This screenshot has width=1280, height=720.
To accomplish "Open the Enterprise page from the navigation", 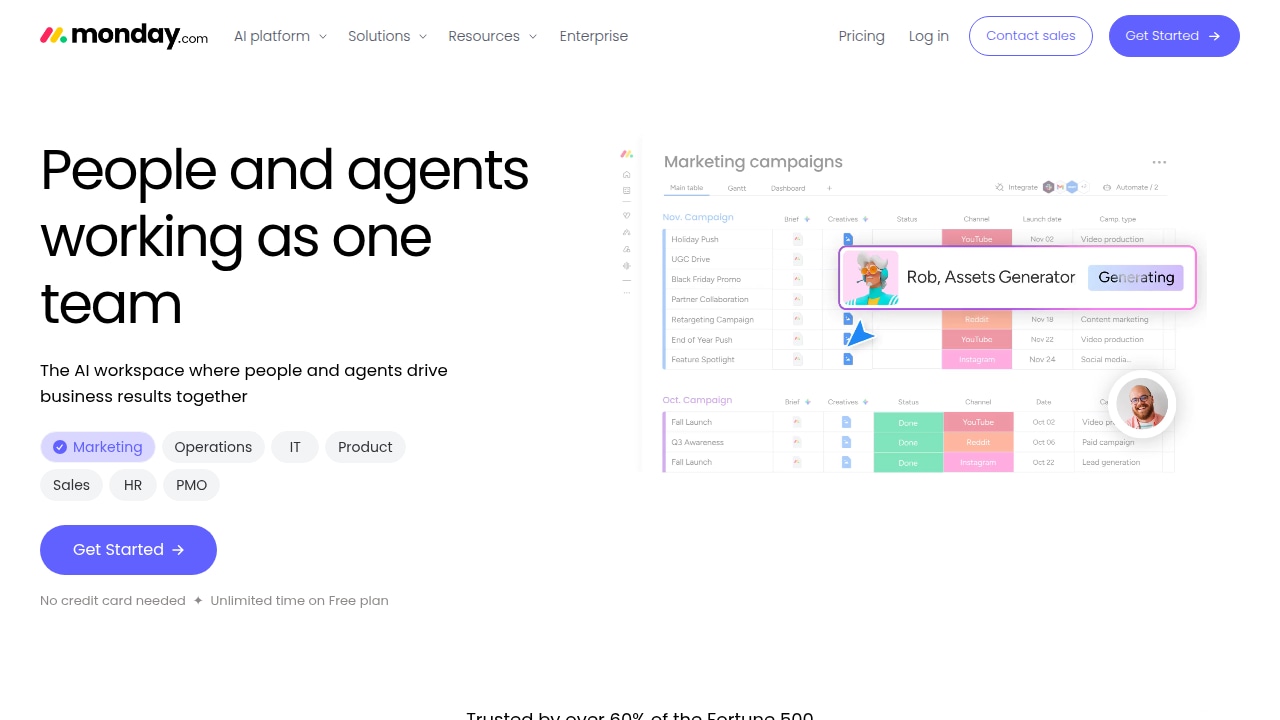I will coord(594,36).
